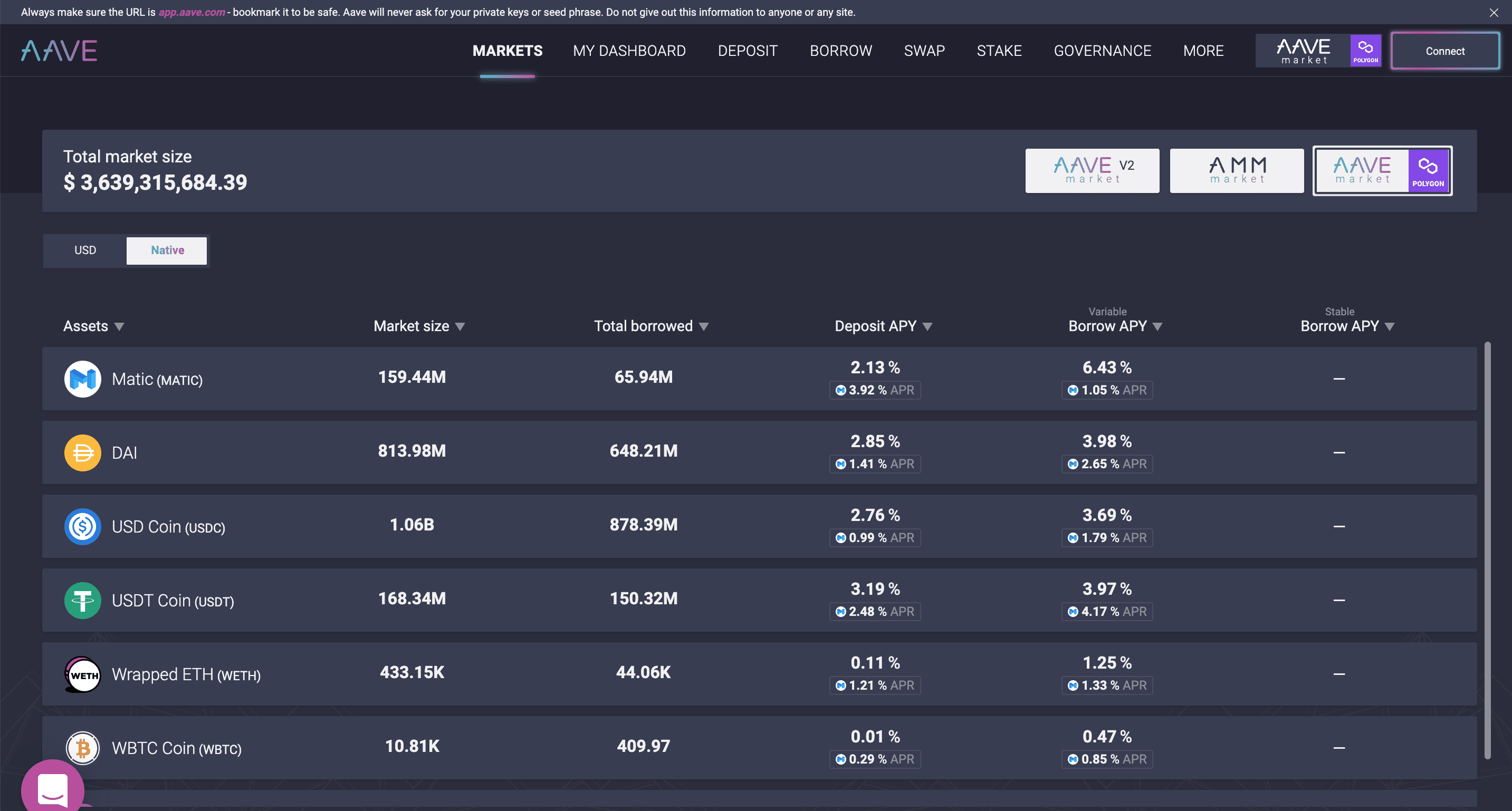Click the Aave logo in header

point(59,51)
